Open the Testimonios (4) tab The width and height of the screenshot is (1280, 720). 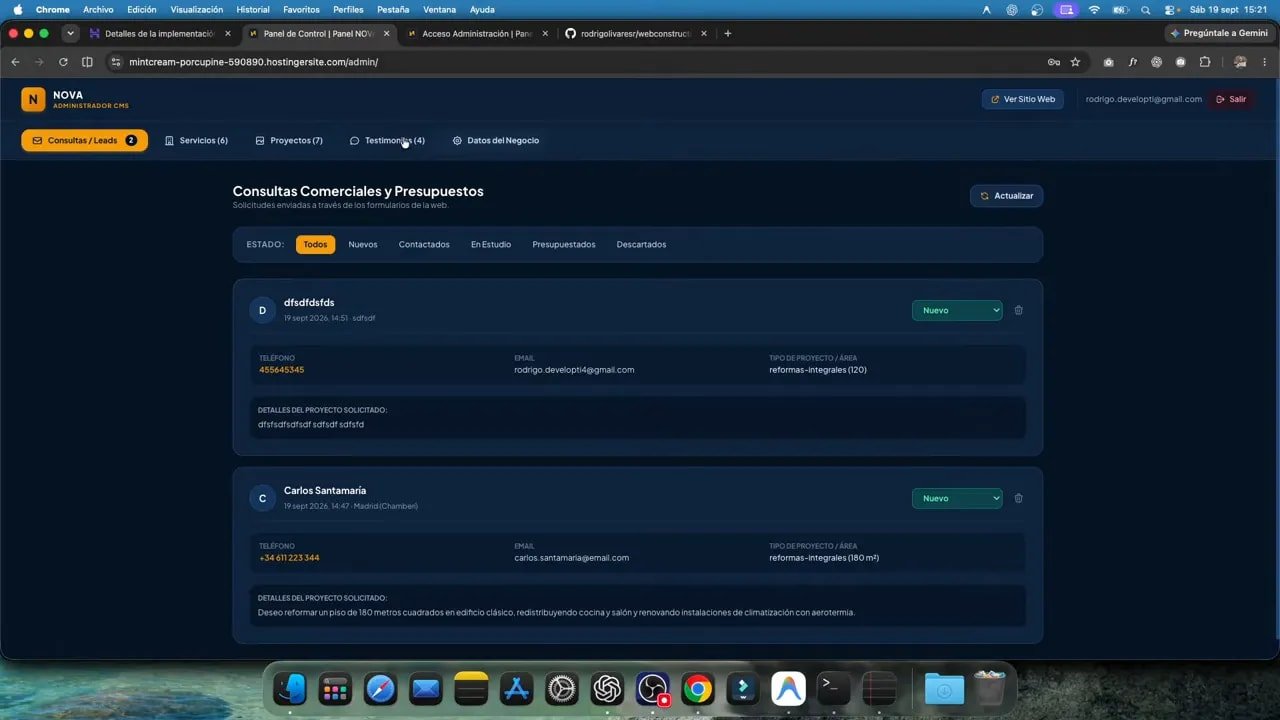(x=387, y=141)
